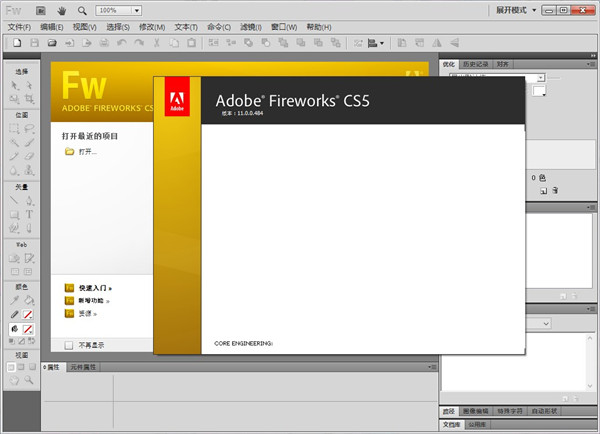Click the New document icon in toolbar
Image resolution: width=600 pixels, height=434 pixels.
tap(17, 43)
